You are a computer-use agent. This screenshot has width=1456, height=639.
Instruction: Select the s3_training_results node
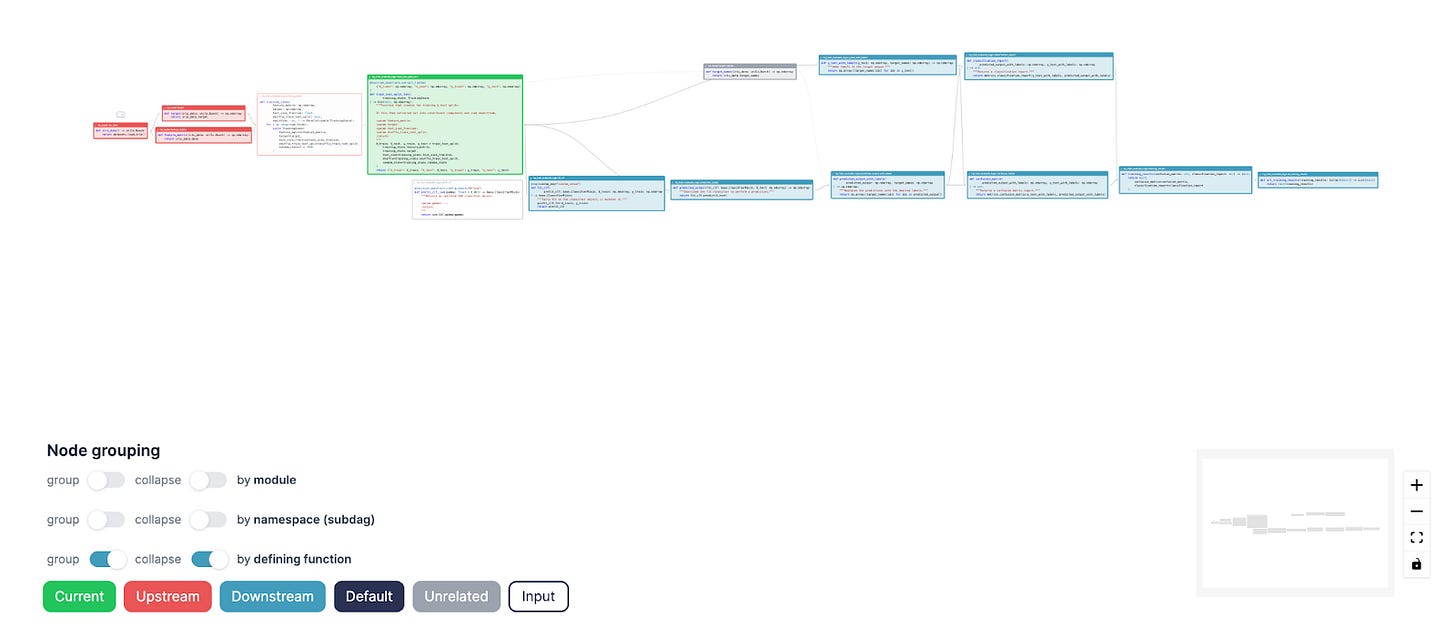coord(1318,180)
